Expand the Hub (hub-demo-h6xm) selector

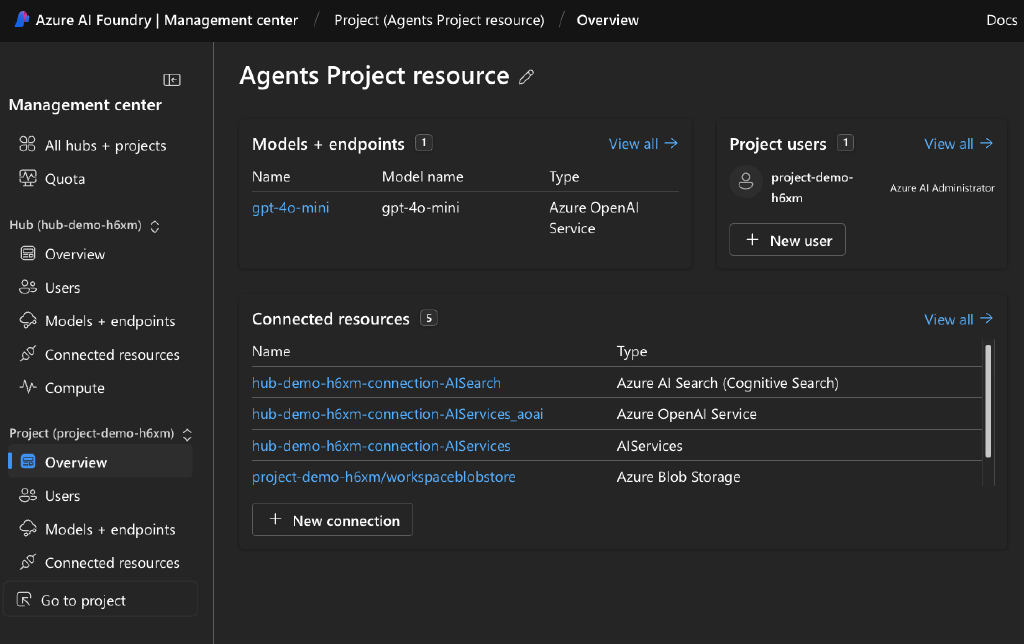(x=155, y=226)
